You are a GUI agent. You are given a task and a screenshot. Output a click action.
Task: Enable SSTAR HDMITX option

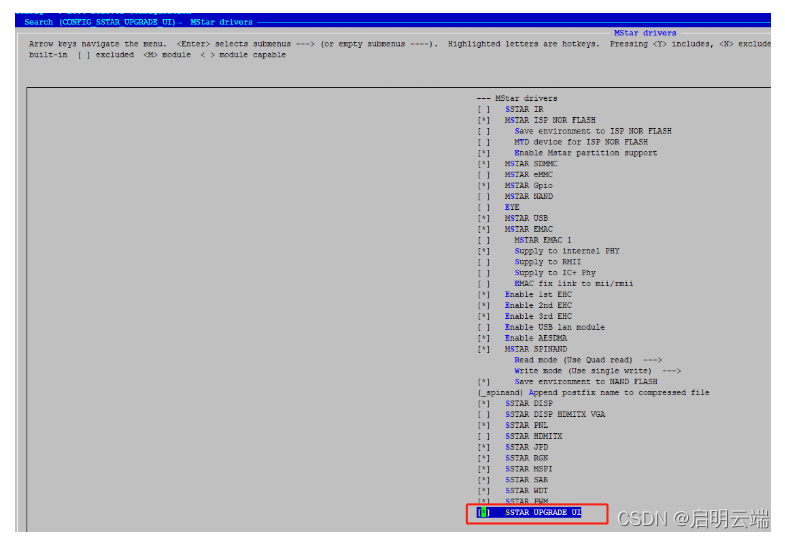tap(484, 436)
